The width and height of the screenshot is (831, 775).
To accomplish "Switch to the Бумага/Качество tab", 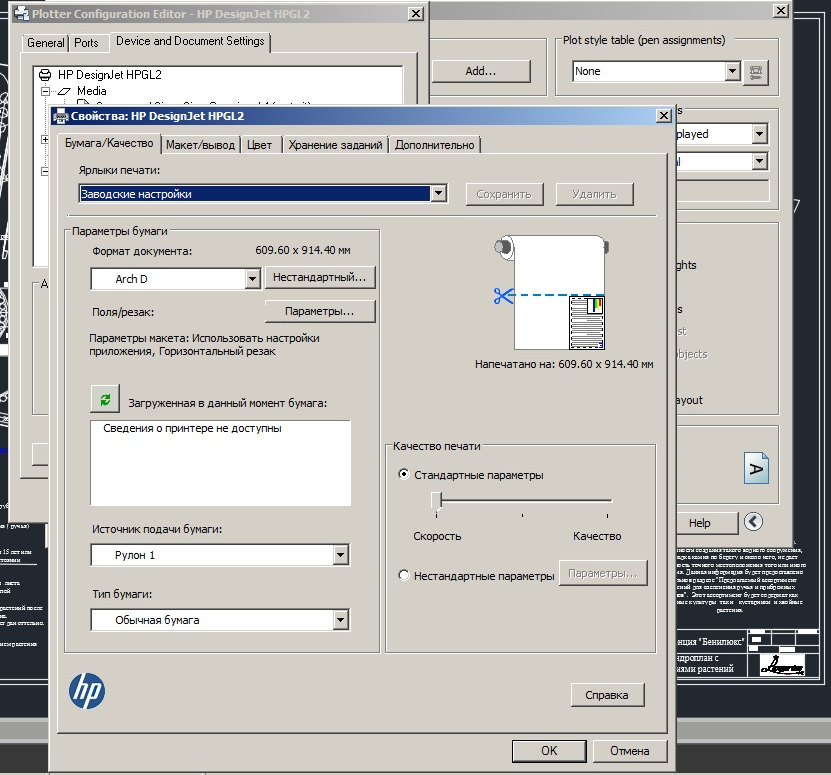I will (109, 143).
